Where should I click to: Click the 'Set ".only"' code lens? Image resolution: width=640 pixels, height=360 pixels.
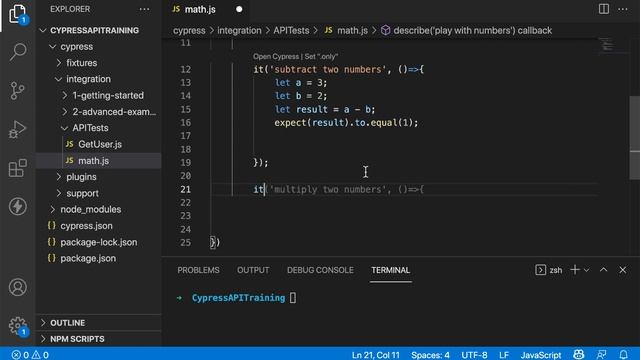tap(321, 57)
